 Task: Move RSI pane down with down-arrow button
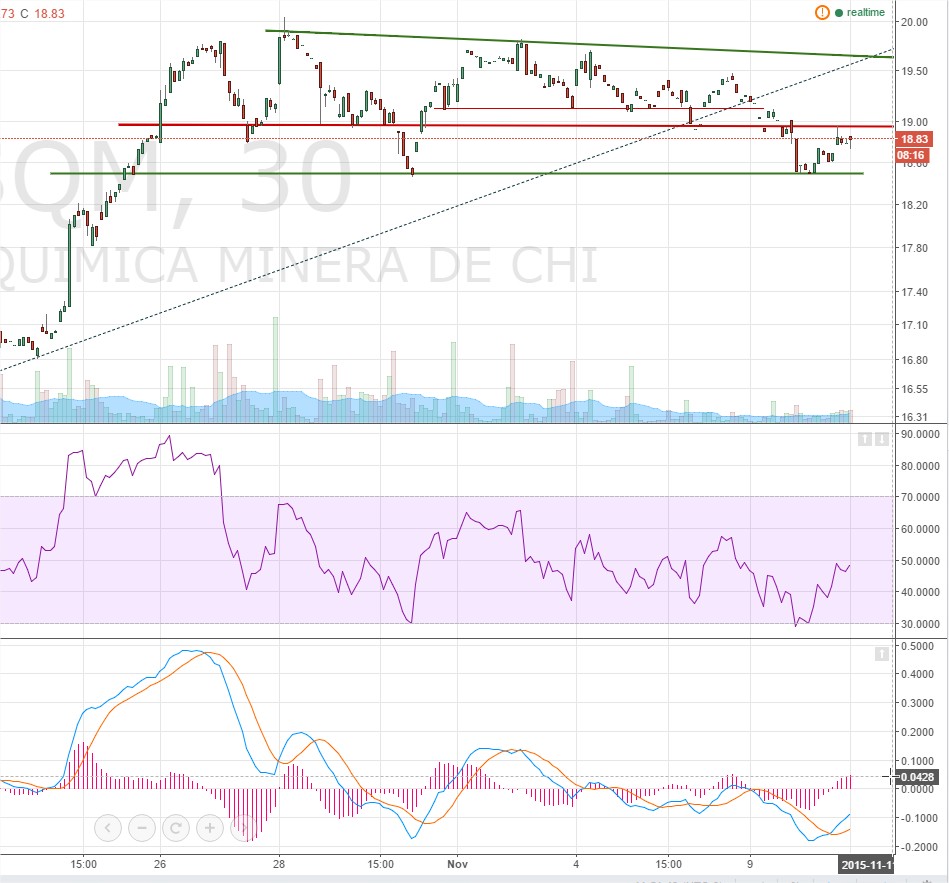click(882, 439)
